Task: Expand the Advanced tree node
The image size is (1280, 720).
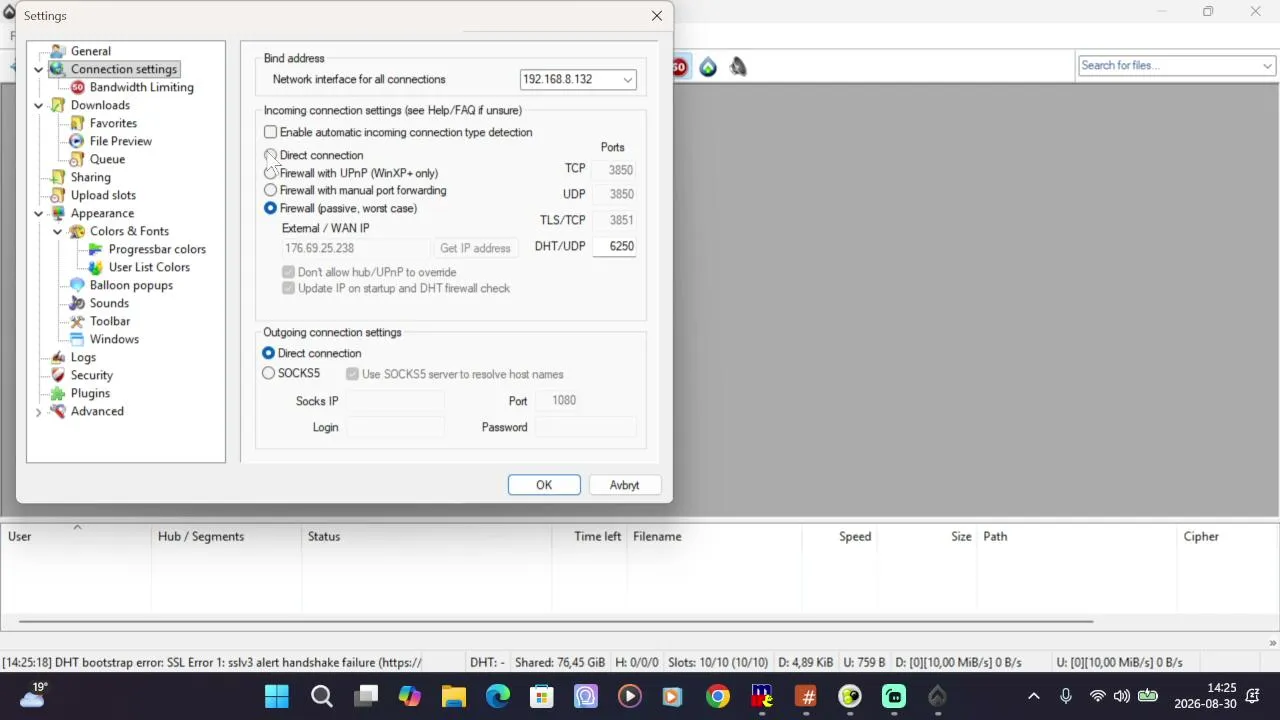Action: coord(39,412)
